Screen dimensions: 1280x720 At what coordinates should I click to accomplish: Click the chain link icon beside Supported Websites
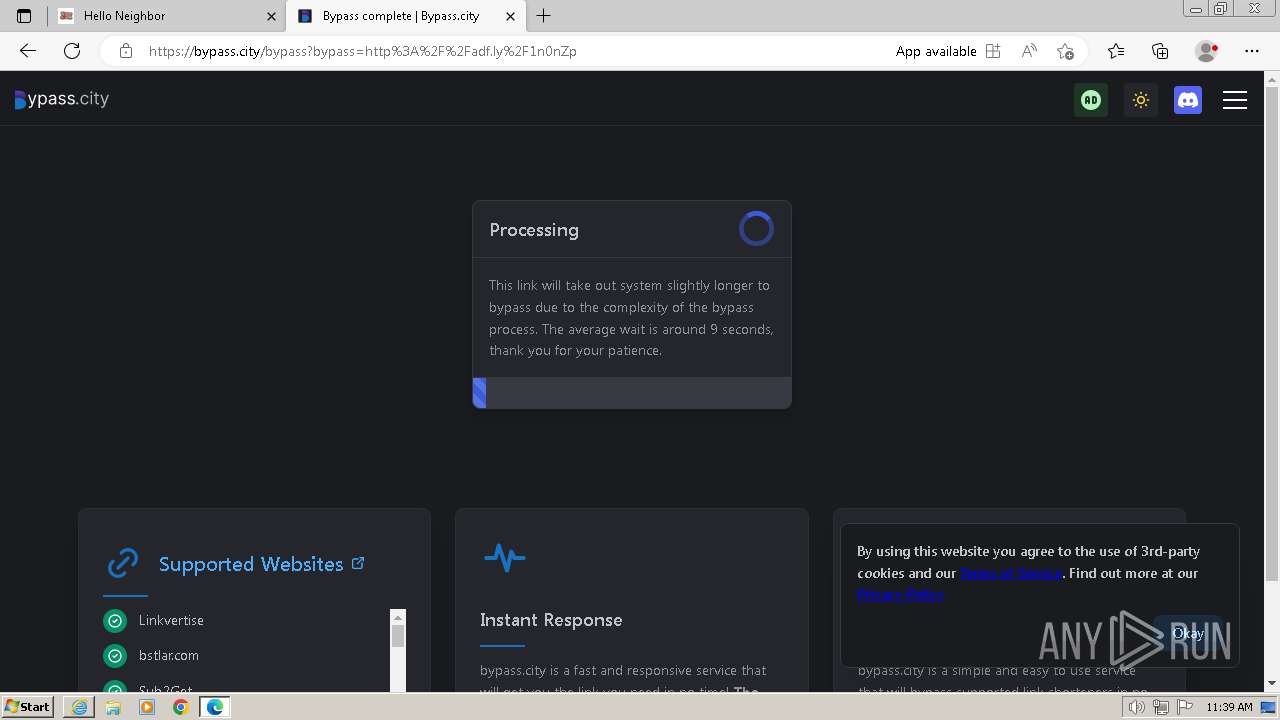pos(123,563)
